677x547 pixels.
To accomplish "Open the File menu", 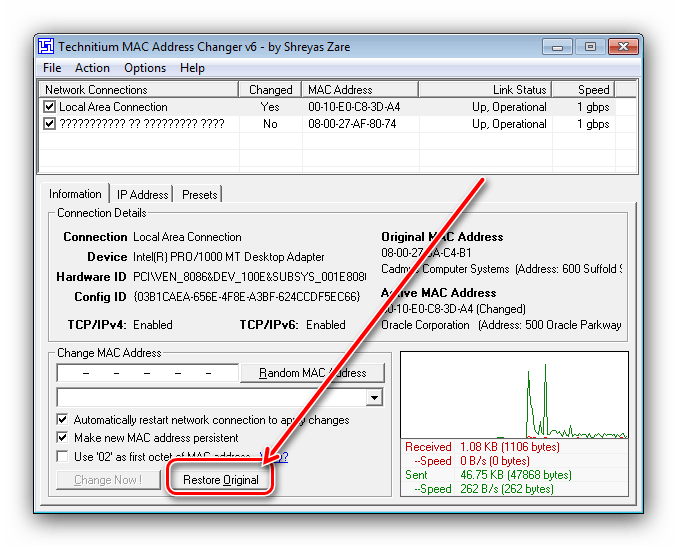I will click(x=52, y=68).
